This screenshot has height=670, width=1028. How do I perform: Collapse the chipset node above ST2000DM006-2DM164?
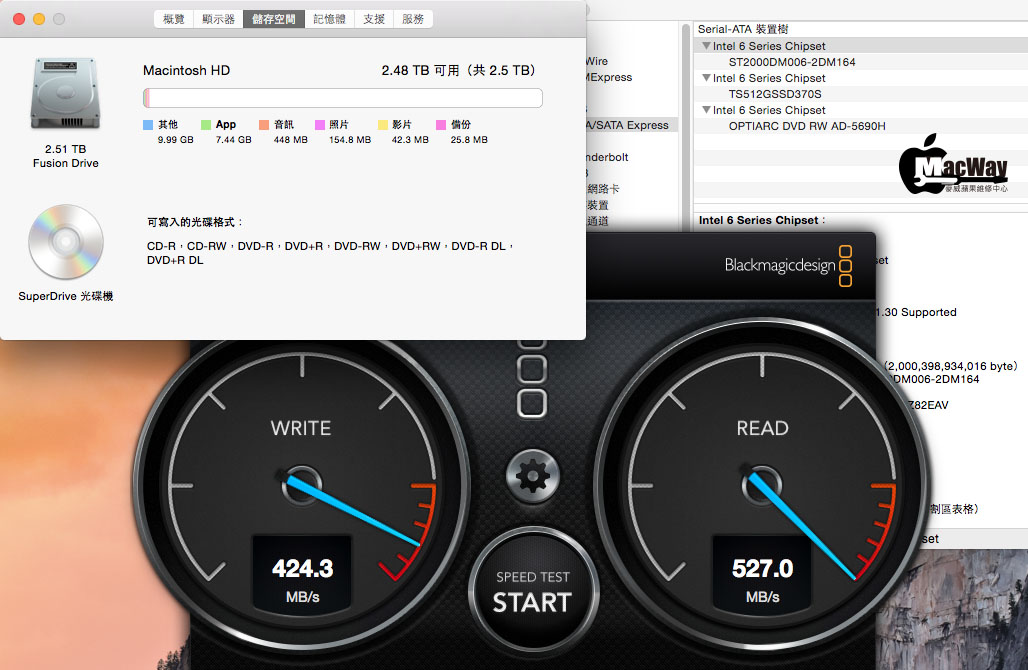pos(706,46)
